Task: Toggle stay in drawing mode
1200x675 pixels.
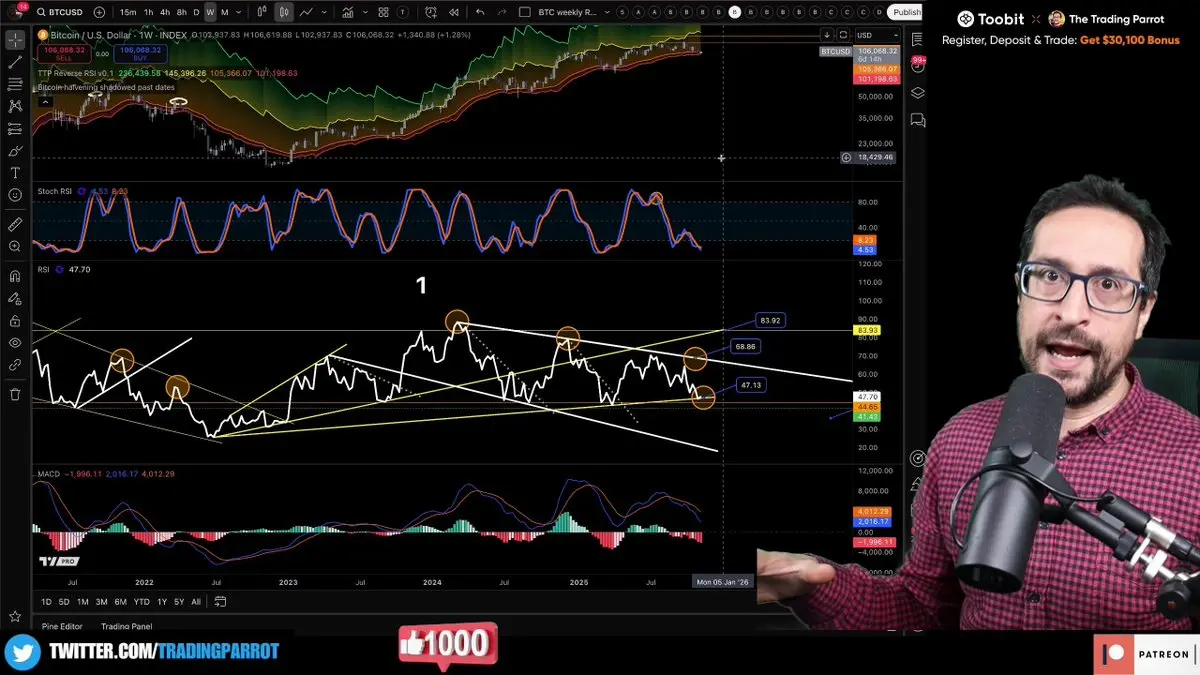Action: (15, 299)
